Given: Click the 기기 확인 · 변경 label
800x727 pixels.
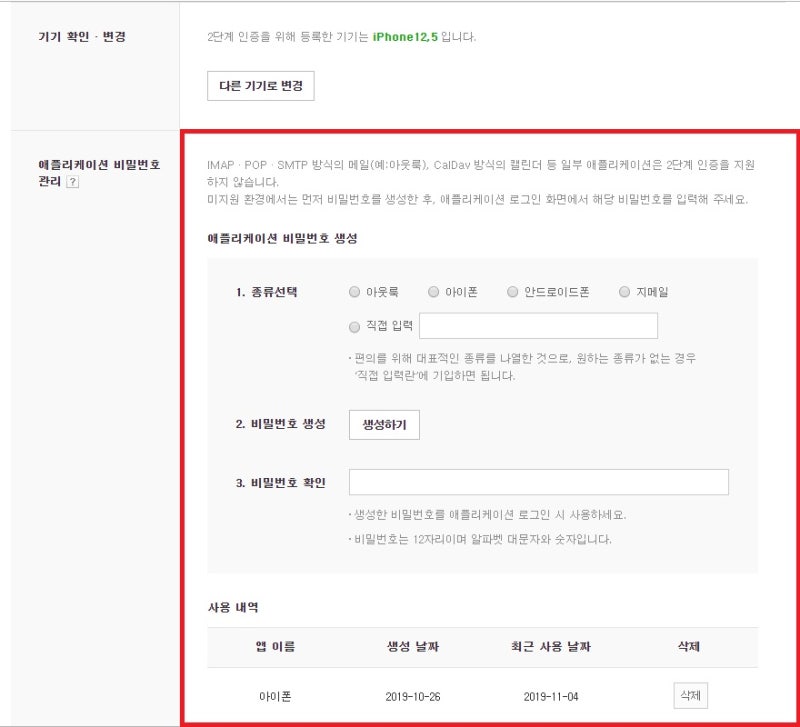Looking at the screenshot, I should [82, 37].
